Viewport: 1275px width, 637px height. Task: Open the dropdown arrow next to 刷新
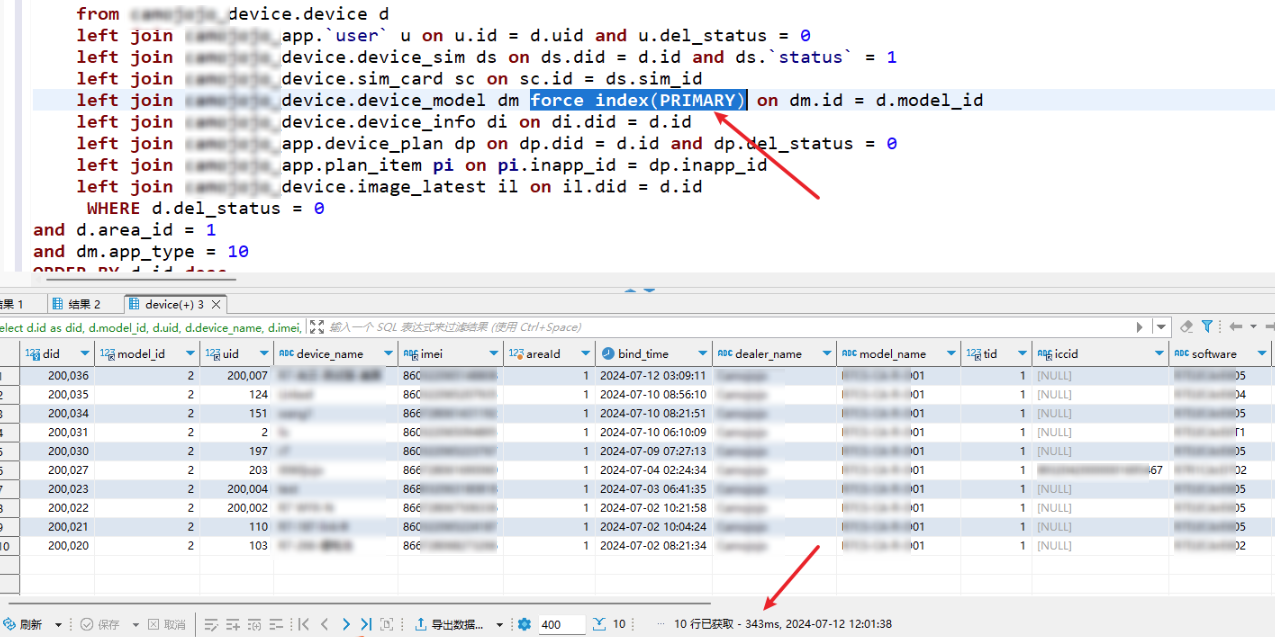tap(58, 624)
